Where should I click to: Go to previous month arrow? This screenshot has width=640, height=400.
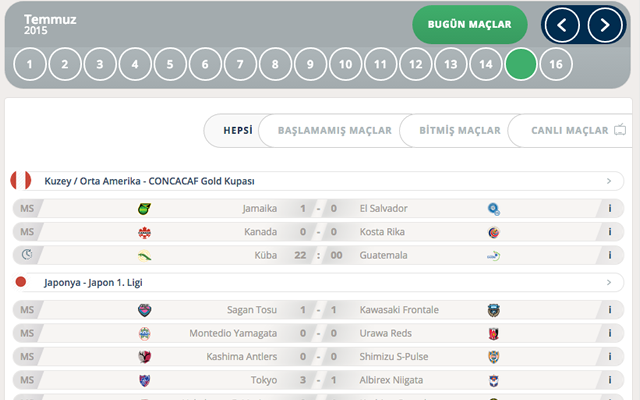tap(562, 25)
